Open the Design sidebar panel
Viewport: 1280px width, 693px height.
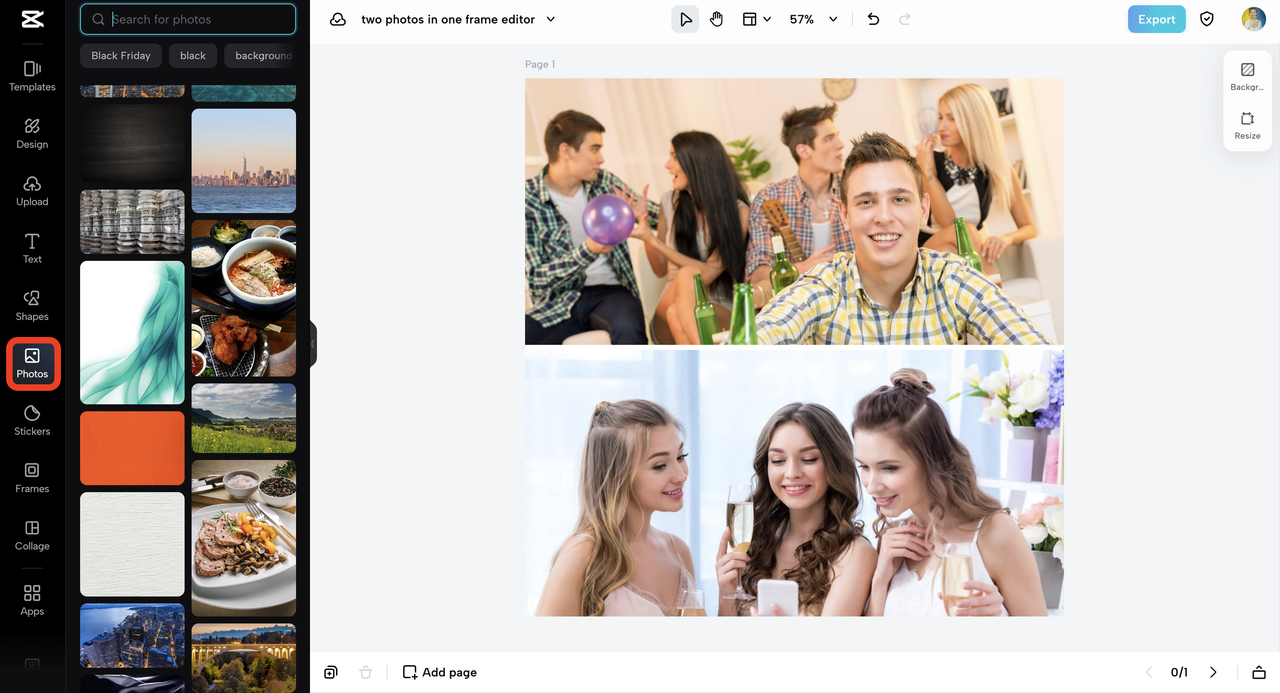tap(32, 133)
